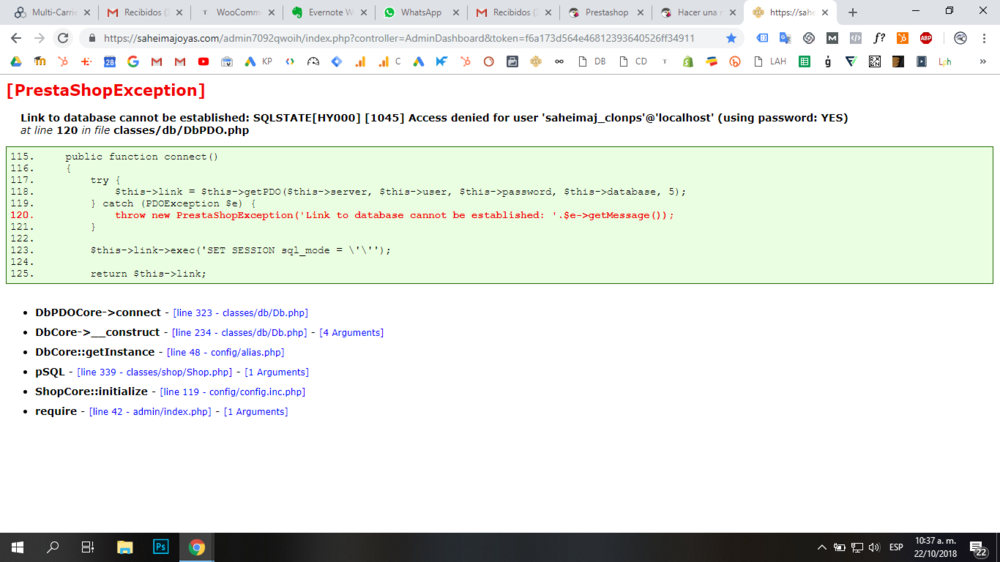Expand pSQL 1 Arguments link

point(277,372)
